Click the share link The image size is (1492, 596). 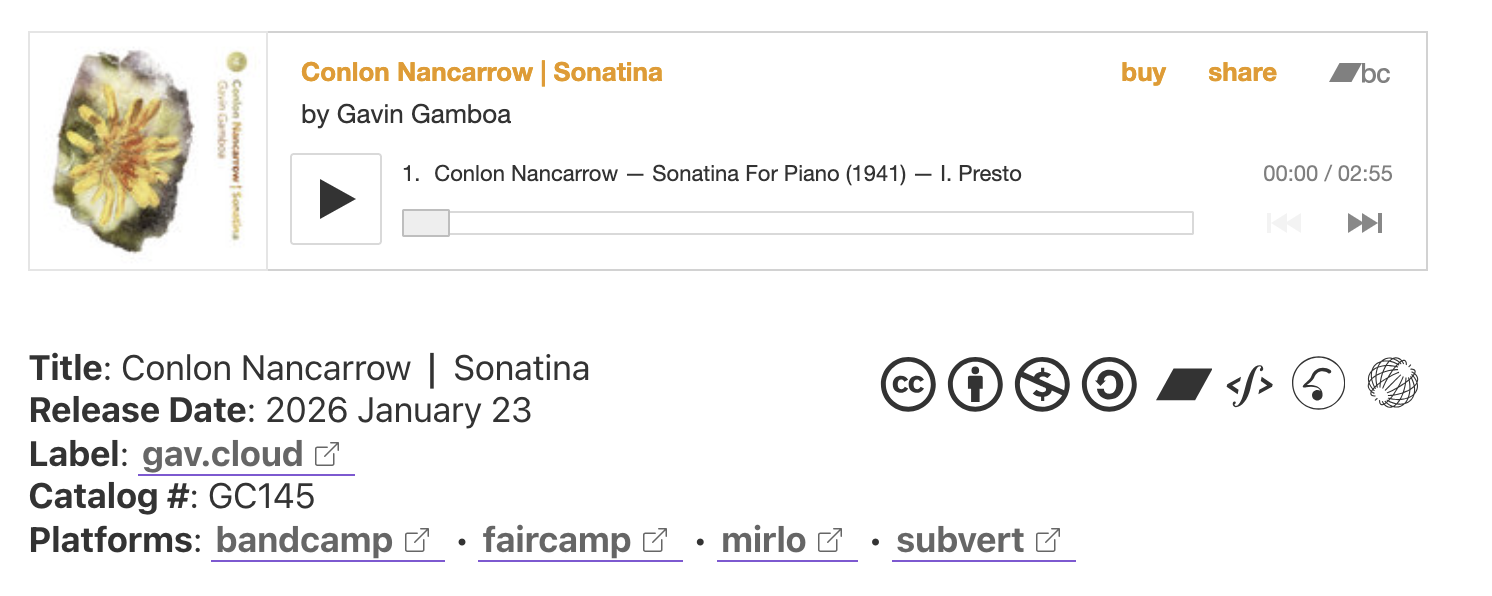1242,73
